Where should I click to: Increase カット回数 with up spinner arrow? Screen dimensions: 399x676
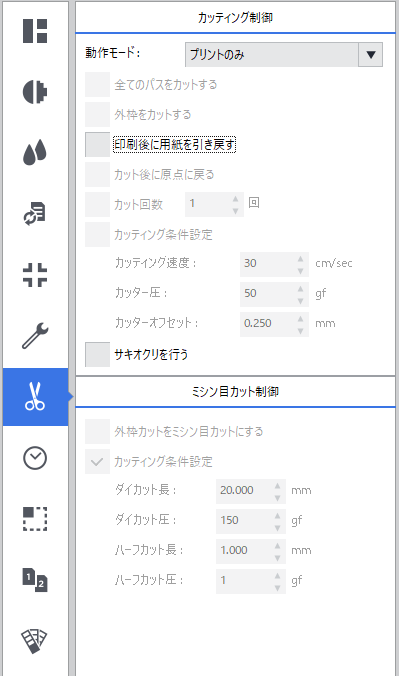[x=236, y=199]
